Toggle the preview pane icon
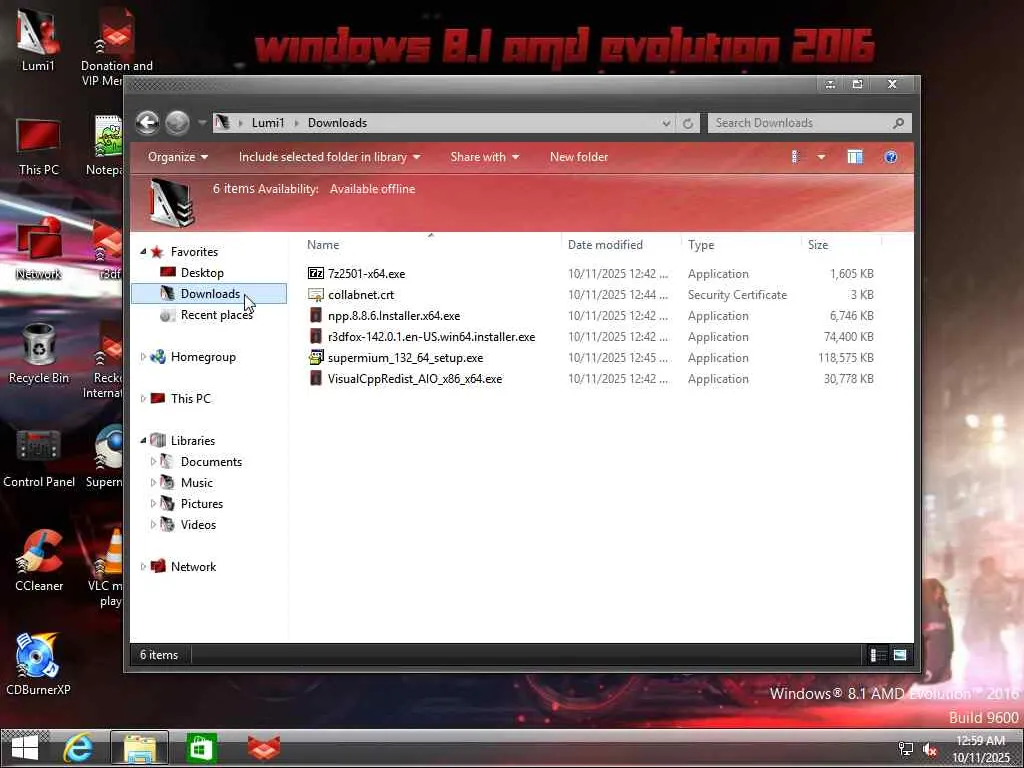 [x=855, y=157]
